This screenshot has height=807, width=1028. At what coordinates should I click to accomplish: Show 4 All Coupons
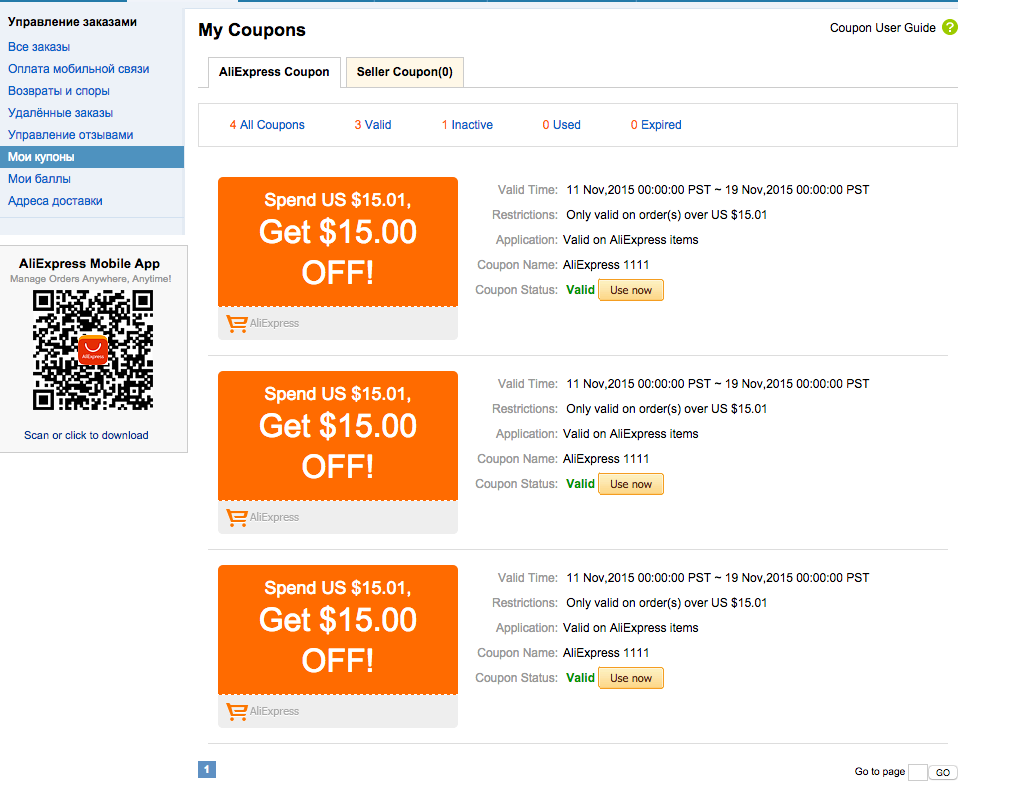coord(267,125)
